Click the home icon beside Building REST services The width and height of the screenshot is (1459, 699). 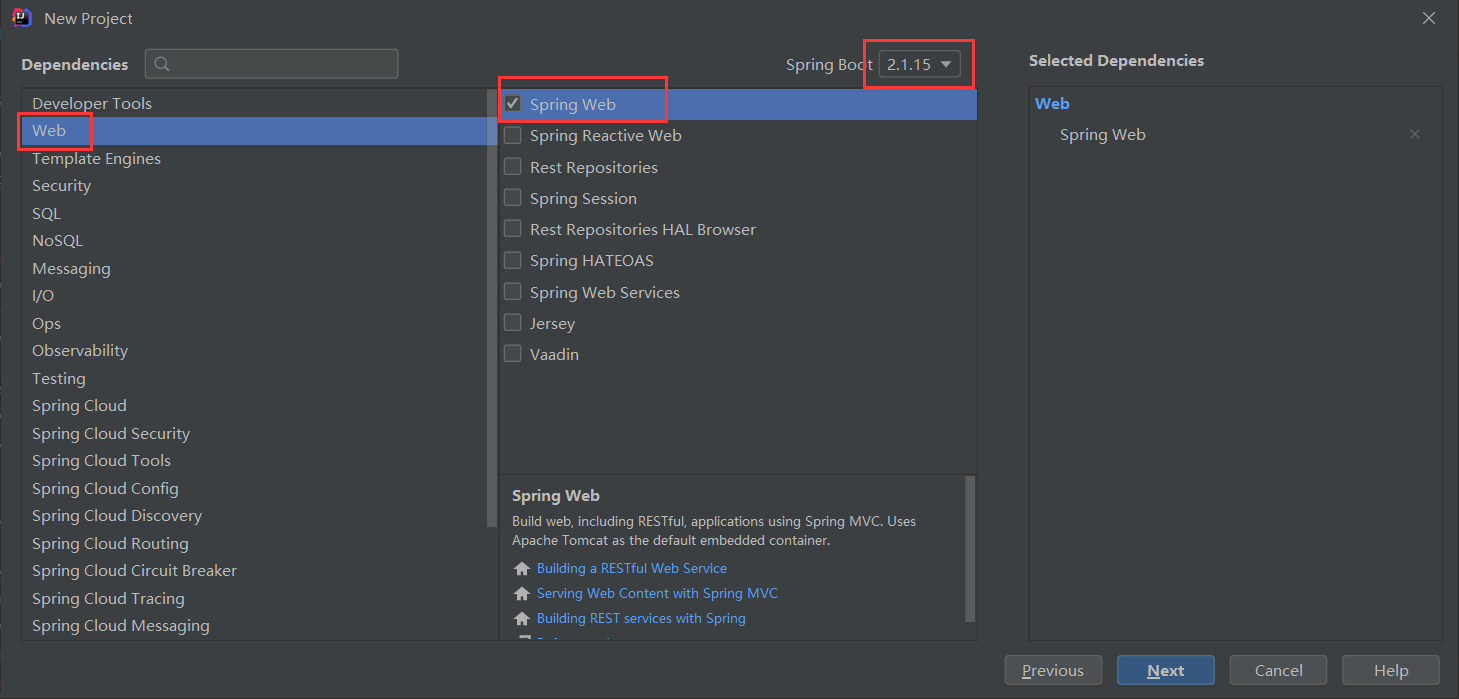[521, 619]
